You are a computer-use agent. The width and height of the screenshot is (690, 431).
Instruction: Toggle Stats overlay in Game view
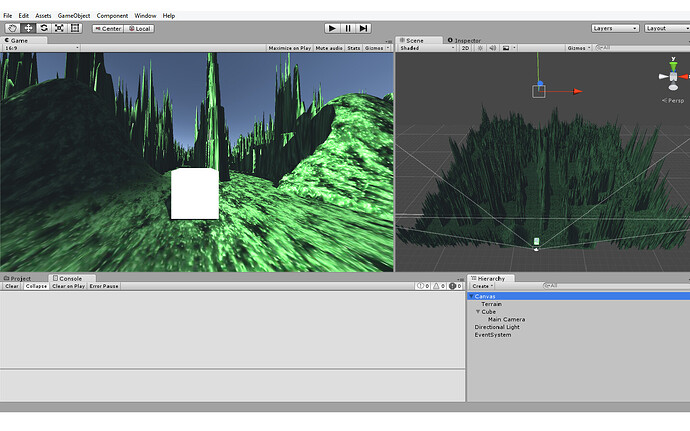353,48
